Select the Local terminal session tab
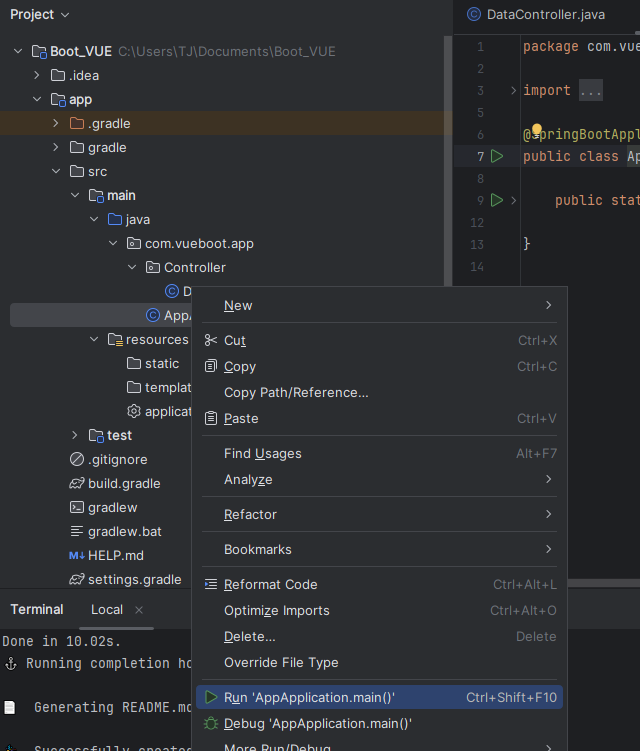 click(107, 609)
